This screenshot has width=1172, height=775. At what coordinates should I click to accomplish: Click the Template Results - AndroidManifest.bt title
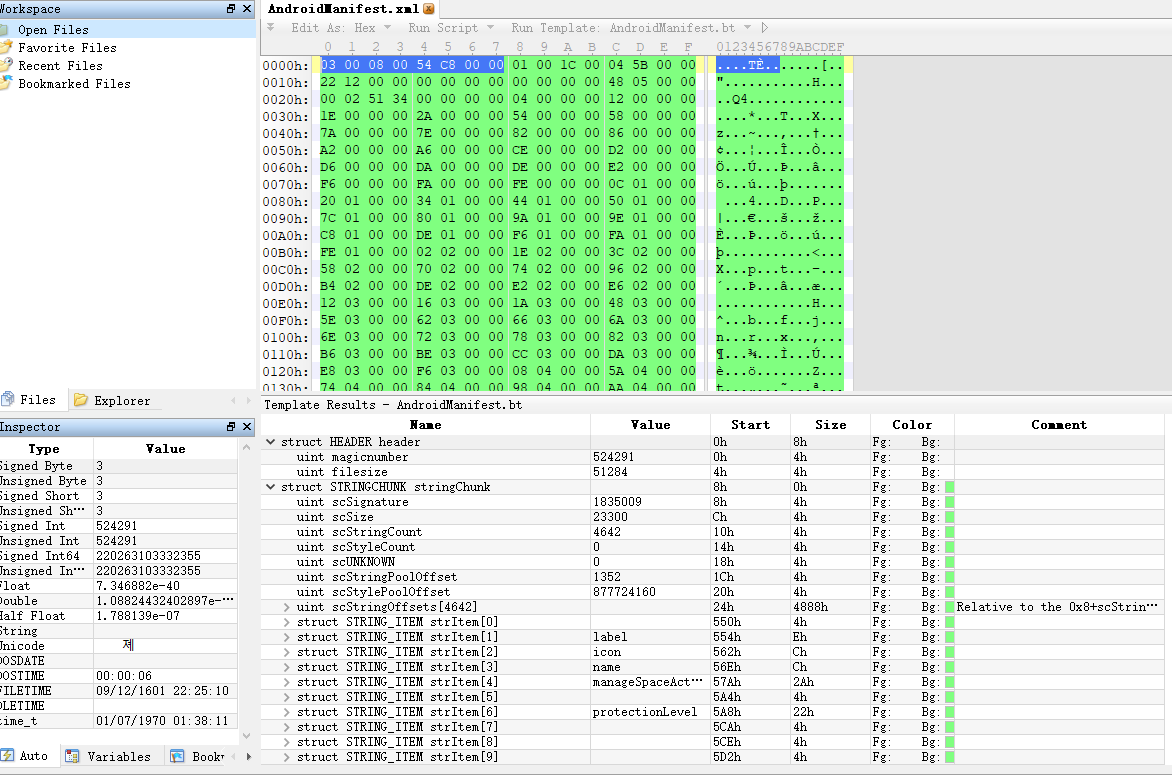pyautogui.click(x=393, y=404)
